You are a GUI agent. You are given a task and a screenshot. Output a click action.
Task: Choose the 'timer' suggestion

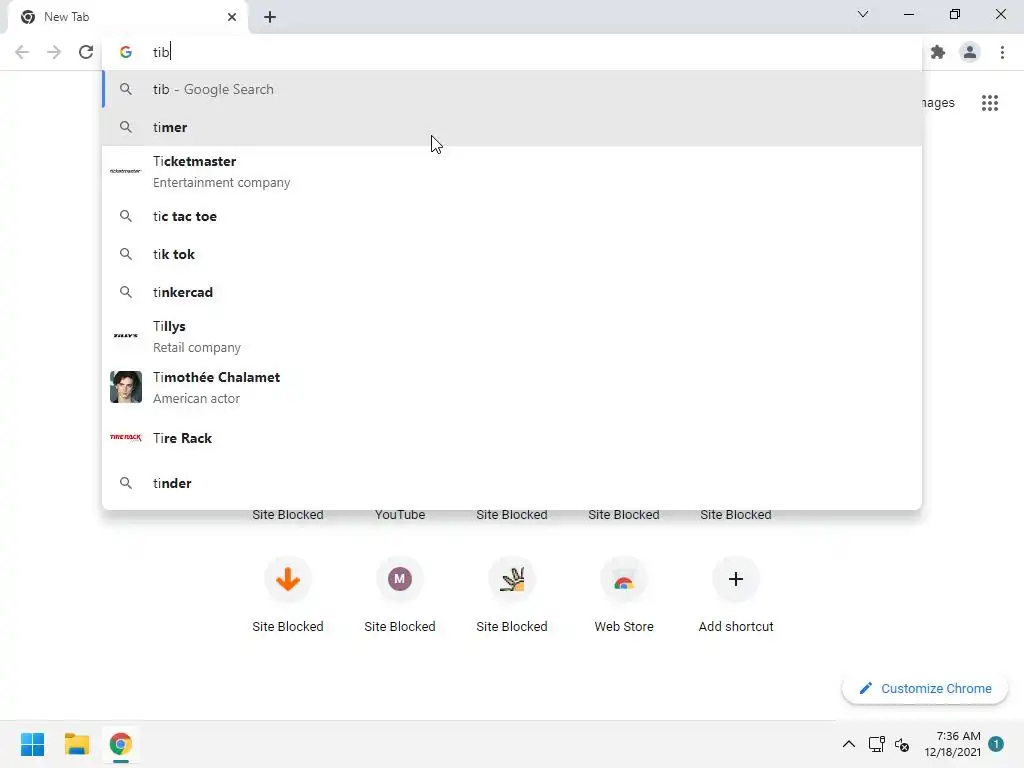tap(512, 127)
